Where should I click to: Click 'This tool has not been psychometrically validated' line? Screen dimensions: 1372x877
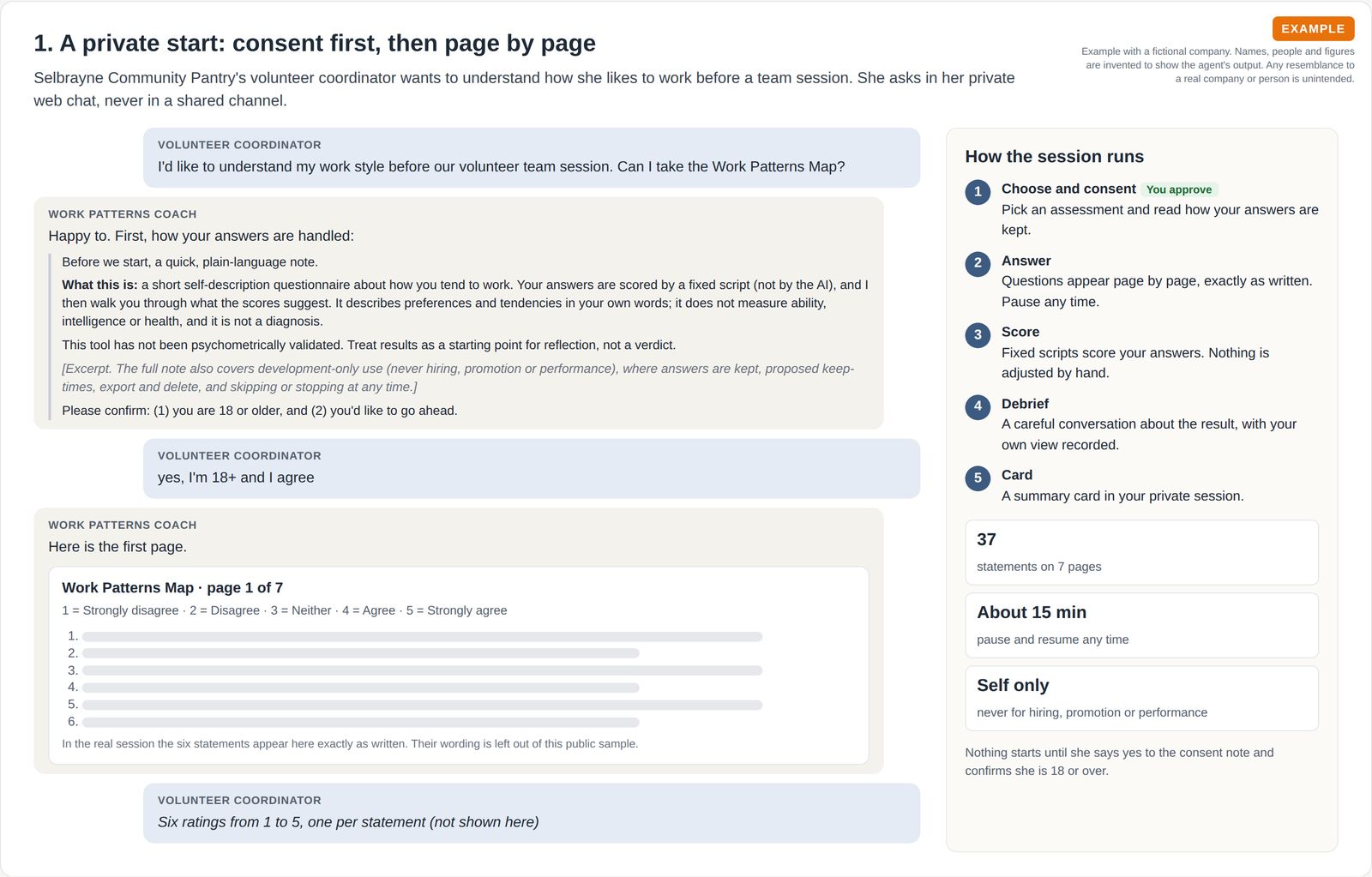pyautogui.click(x=369, y=345)
